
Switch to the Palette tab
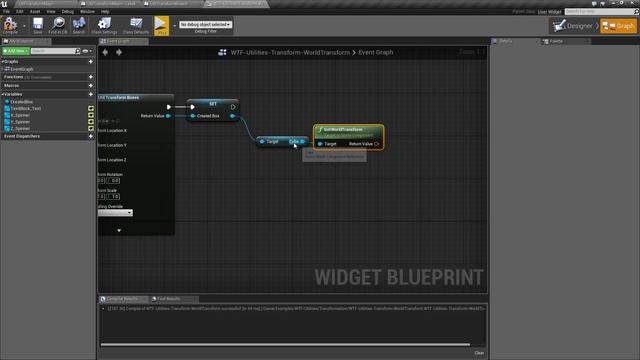click(565, 41)
